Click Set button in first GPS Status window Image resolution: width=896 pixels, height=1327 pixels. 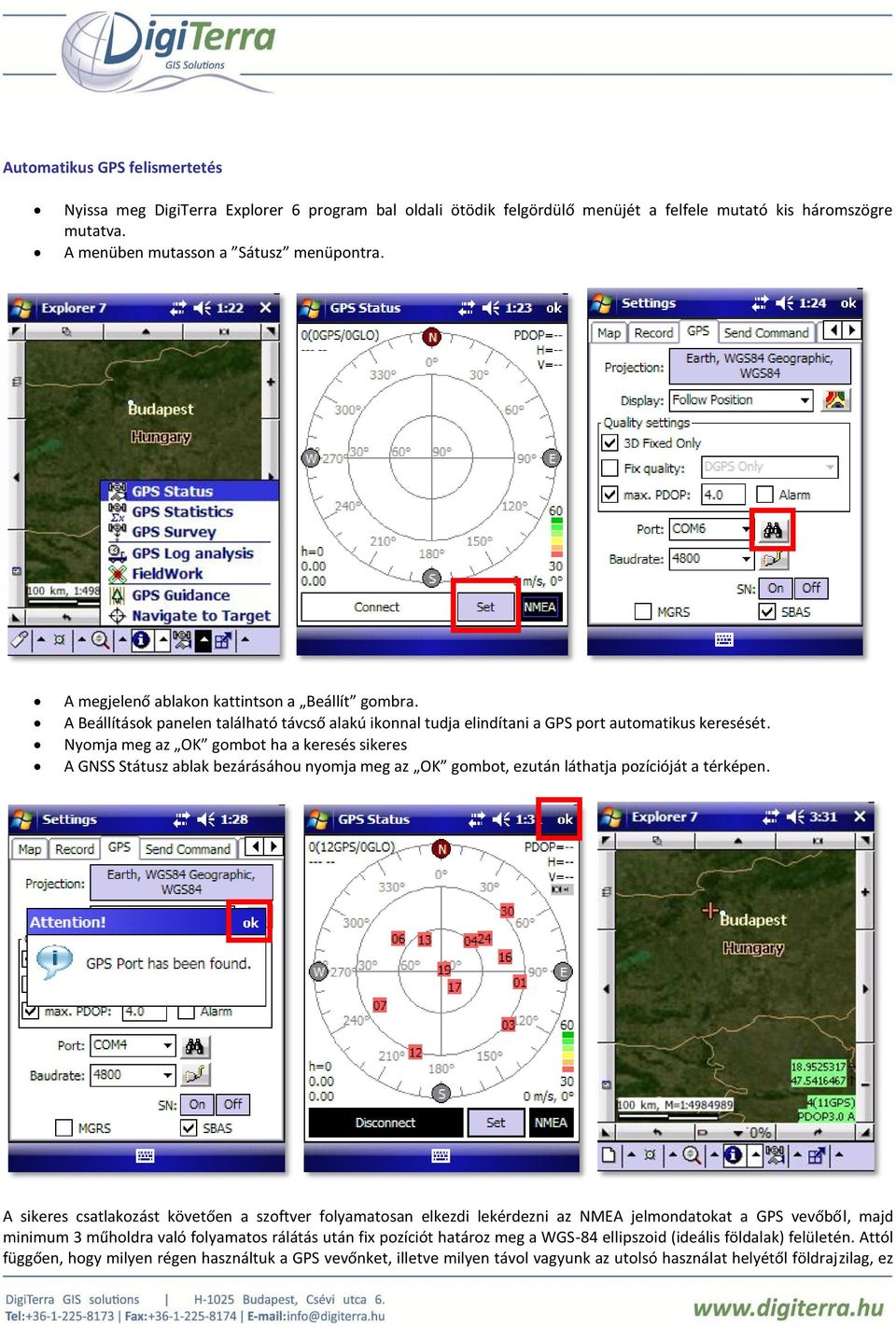tap(485, 607)
